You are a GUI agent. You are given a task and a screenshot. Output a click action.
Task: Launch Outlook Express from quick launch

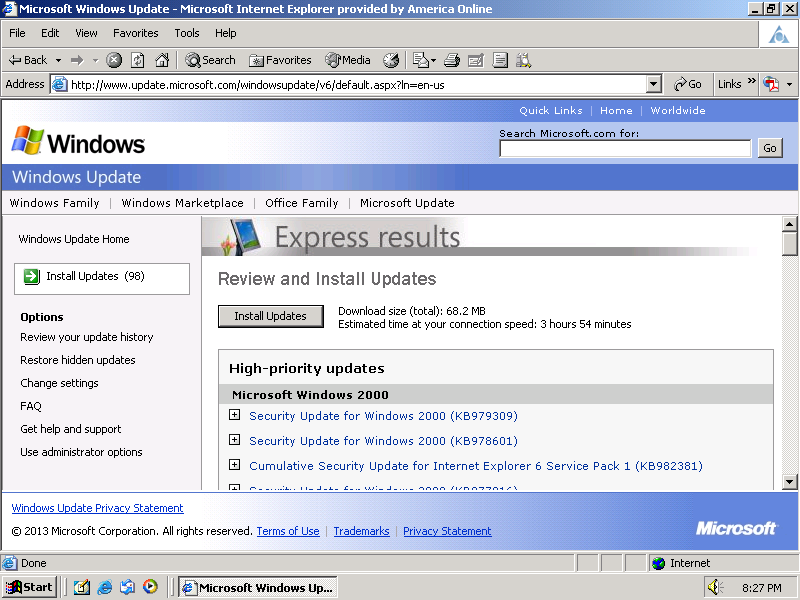(x=128, y=587)
